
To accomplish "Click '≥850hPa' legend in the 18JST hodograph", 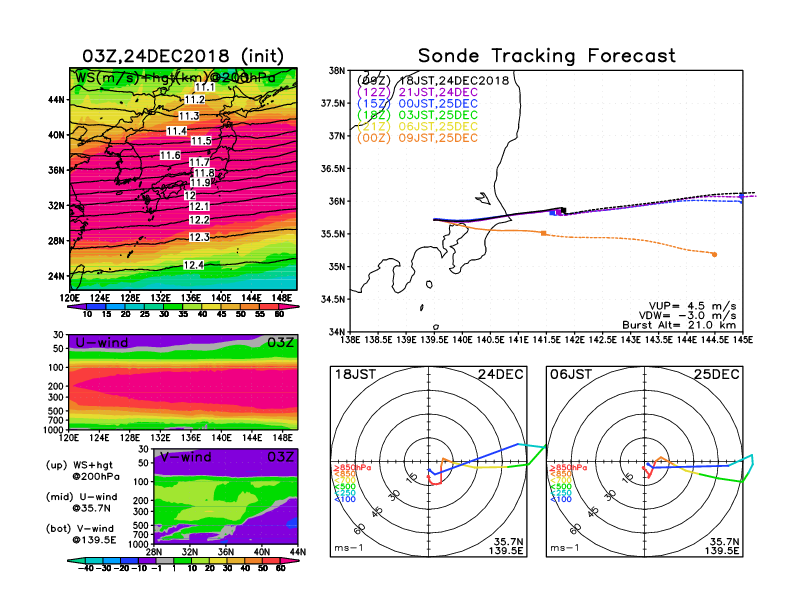I will tap(352, 468).
